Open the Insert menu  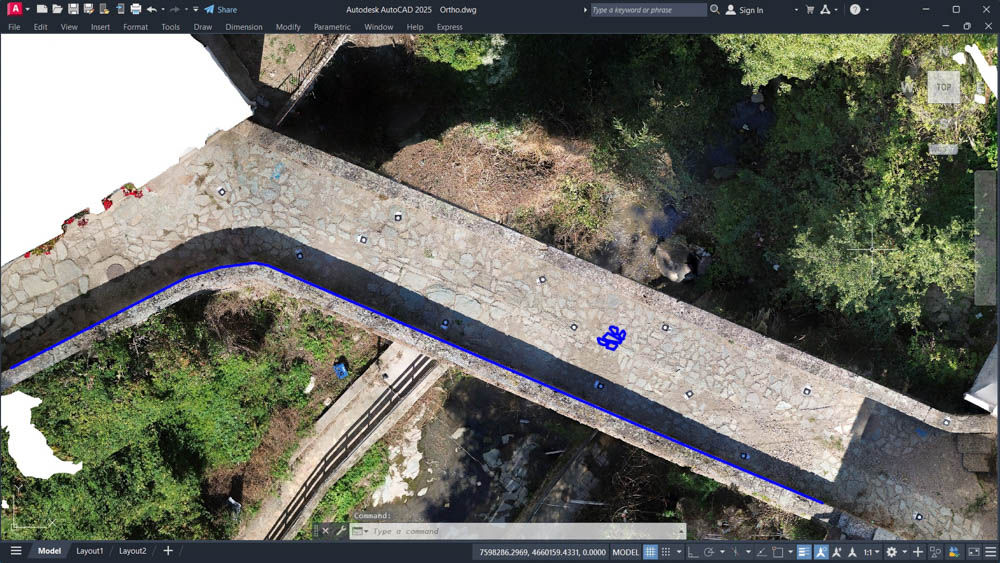coord(100,27)
